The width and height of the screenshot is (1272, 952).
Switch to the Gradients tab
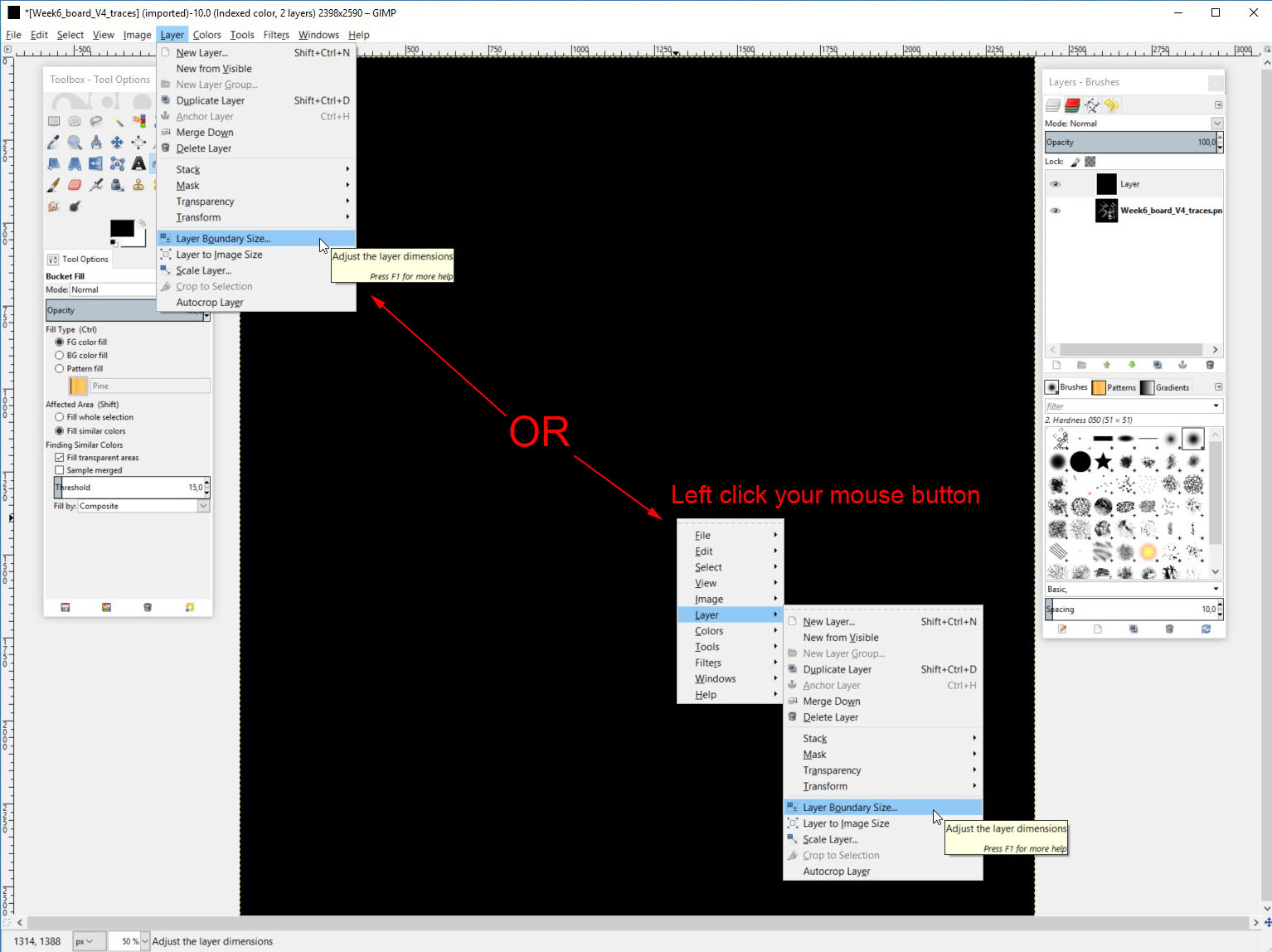pos(1165,387)
